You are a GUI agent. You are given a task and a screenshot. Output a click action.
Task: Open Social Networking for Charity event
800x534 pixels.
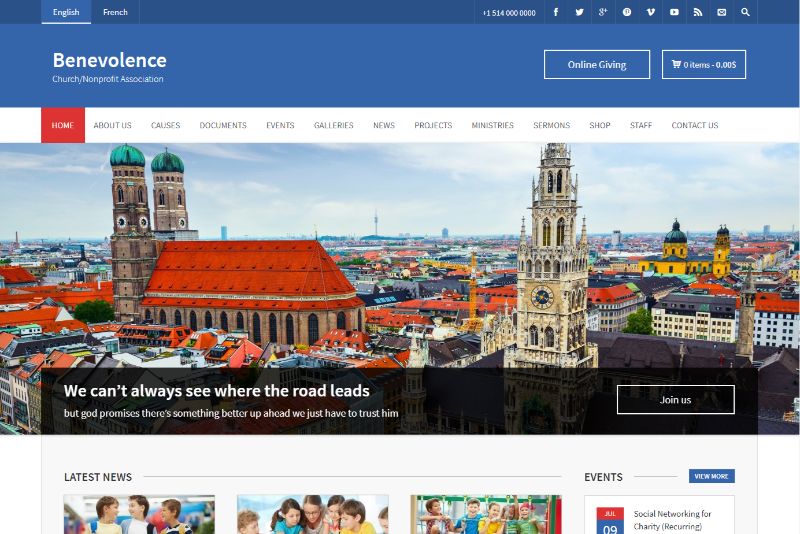coord(672,520)
